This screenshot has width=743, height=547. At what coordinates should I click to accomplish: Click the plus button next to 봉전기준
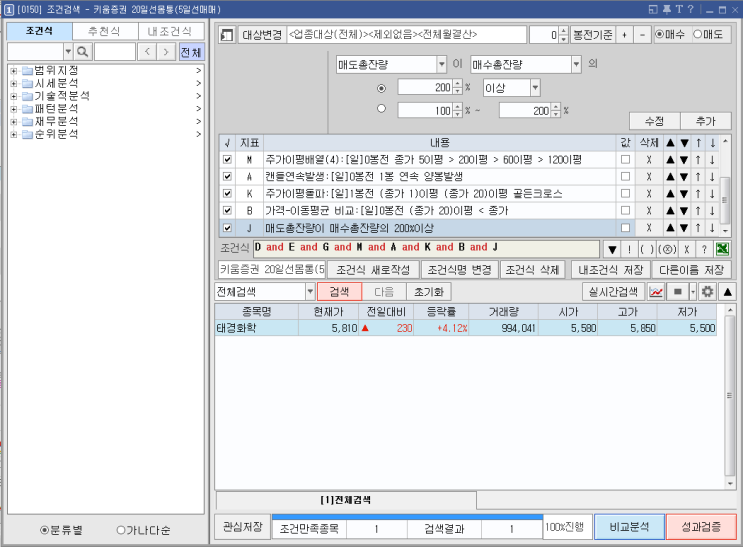[x=624, y=35]
